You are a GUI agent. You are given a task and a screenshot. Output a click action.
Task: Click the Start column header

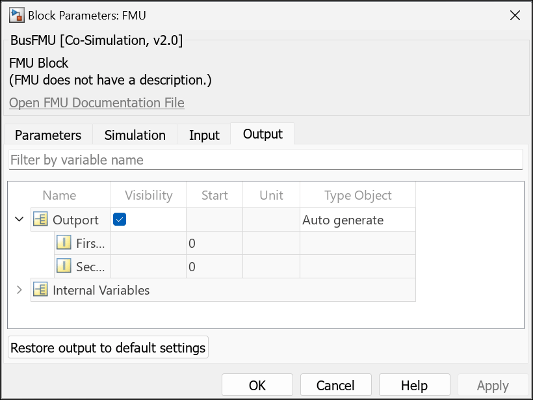[214, 195]
